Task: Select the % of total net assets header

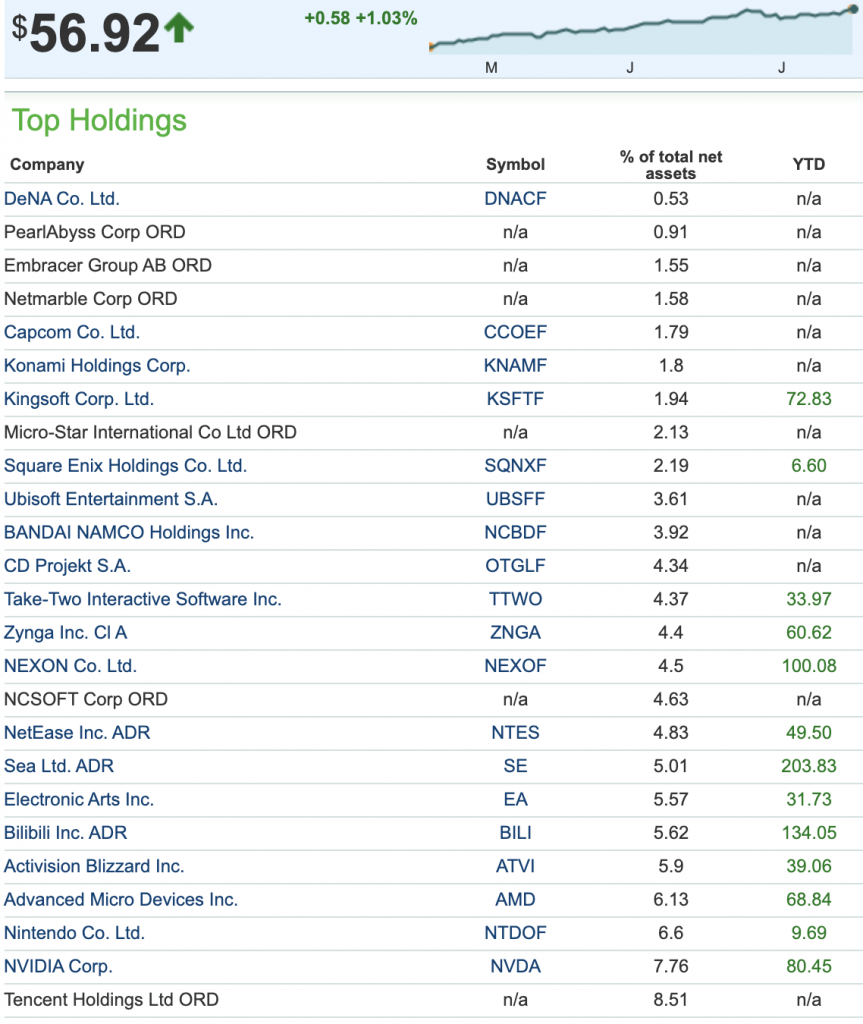Action: [x=671, y=165]
